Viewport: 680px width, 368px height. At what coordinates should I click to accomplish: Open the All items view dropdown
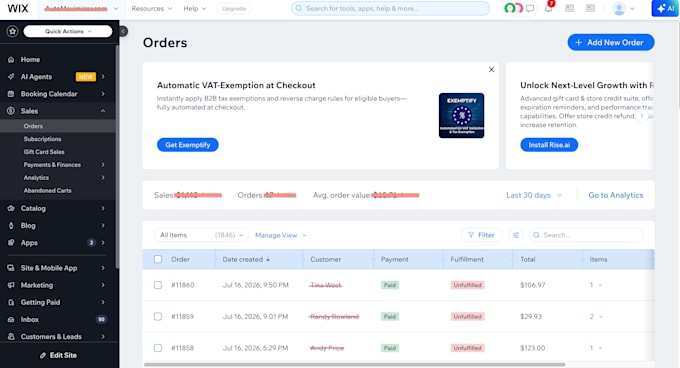click(201, 235)
